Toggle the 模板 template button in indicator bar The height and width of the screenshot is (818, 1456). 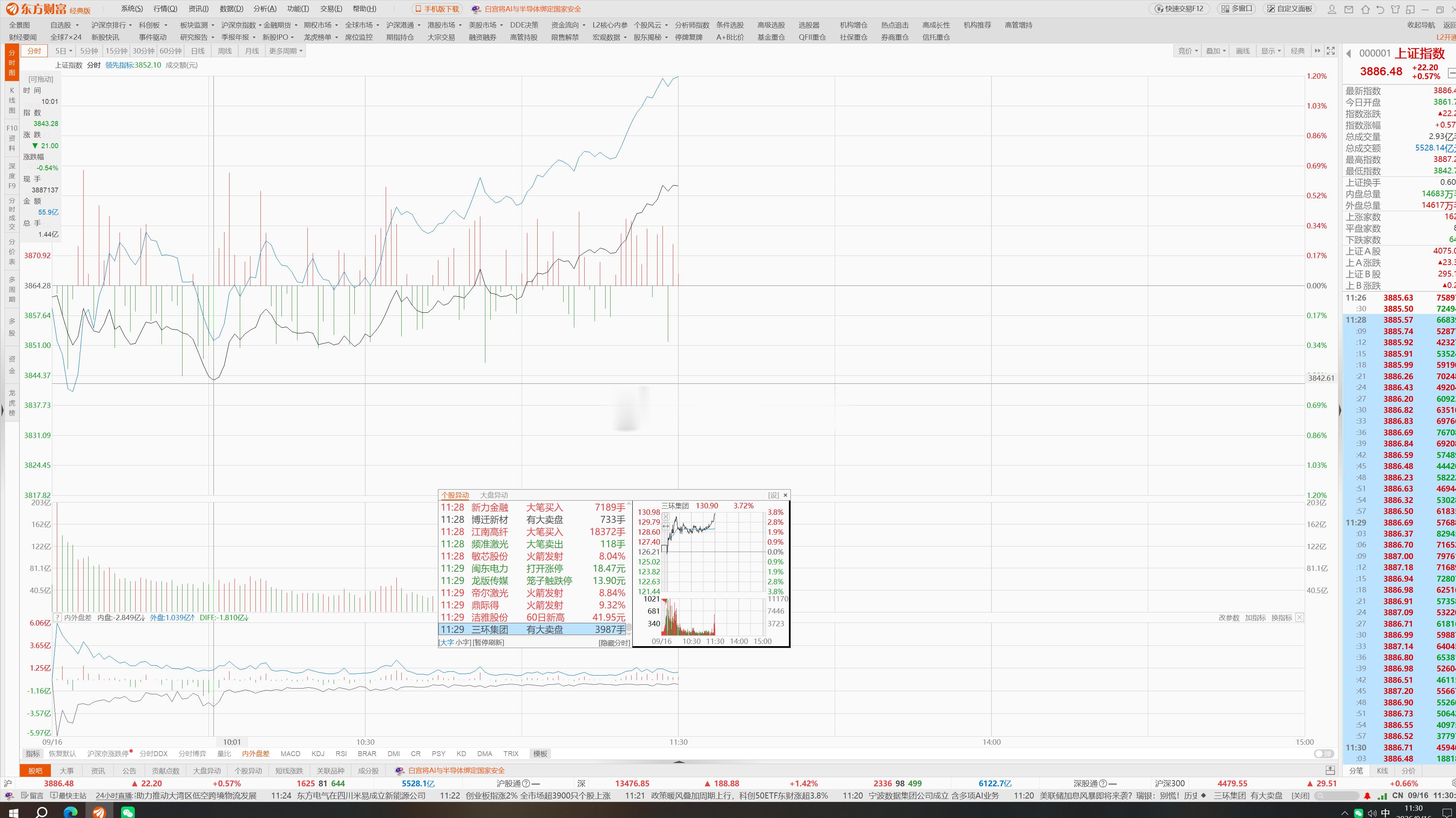pos(540,753)
